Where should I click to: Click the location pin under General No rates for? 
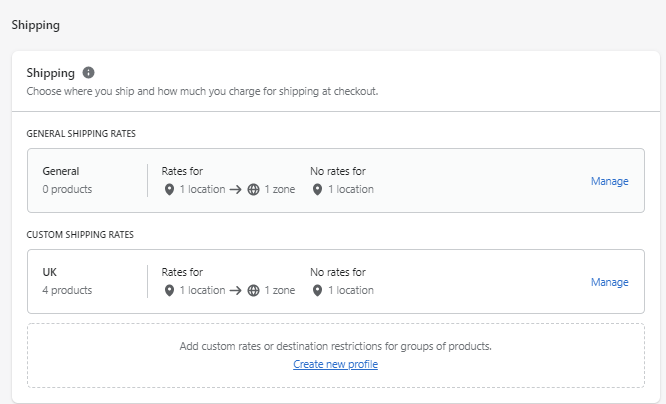pos(317,189)
